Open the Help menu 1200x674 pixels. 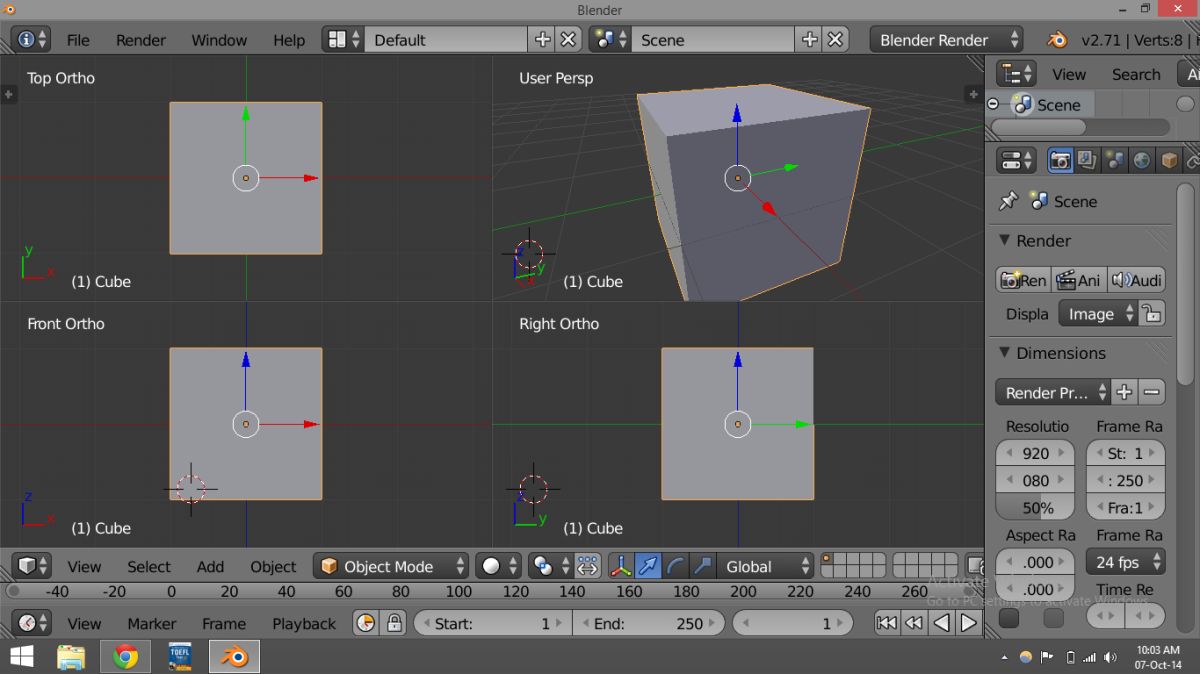pos(289,40)
